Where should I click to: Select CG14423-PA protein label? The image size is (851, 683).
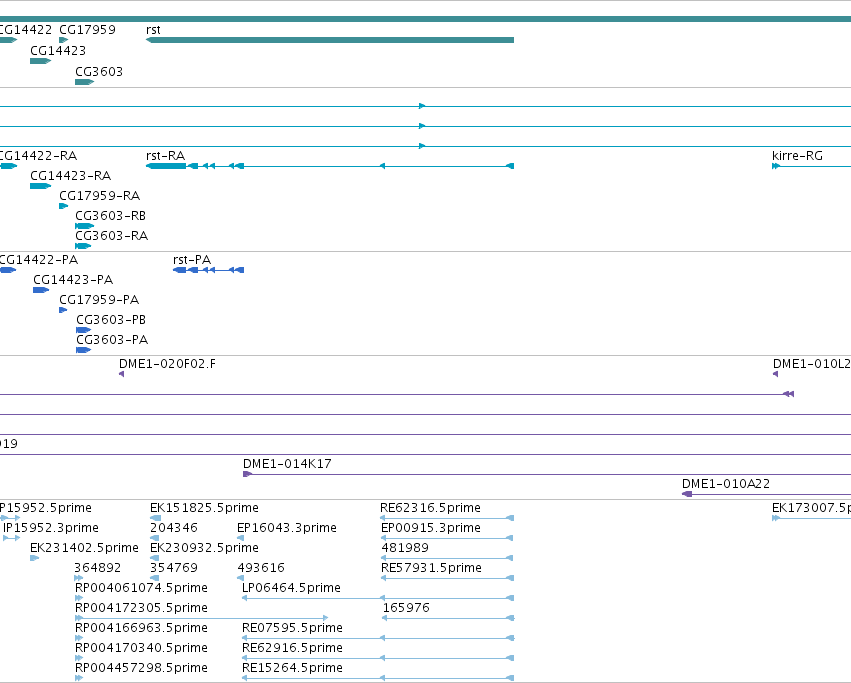(x=73, y=280)
